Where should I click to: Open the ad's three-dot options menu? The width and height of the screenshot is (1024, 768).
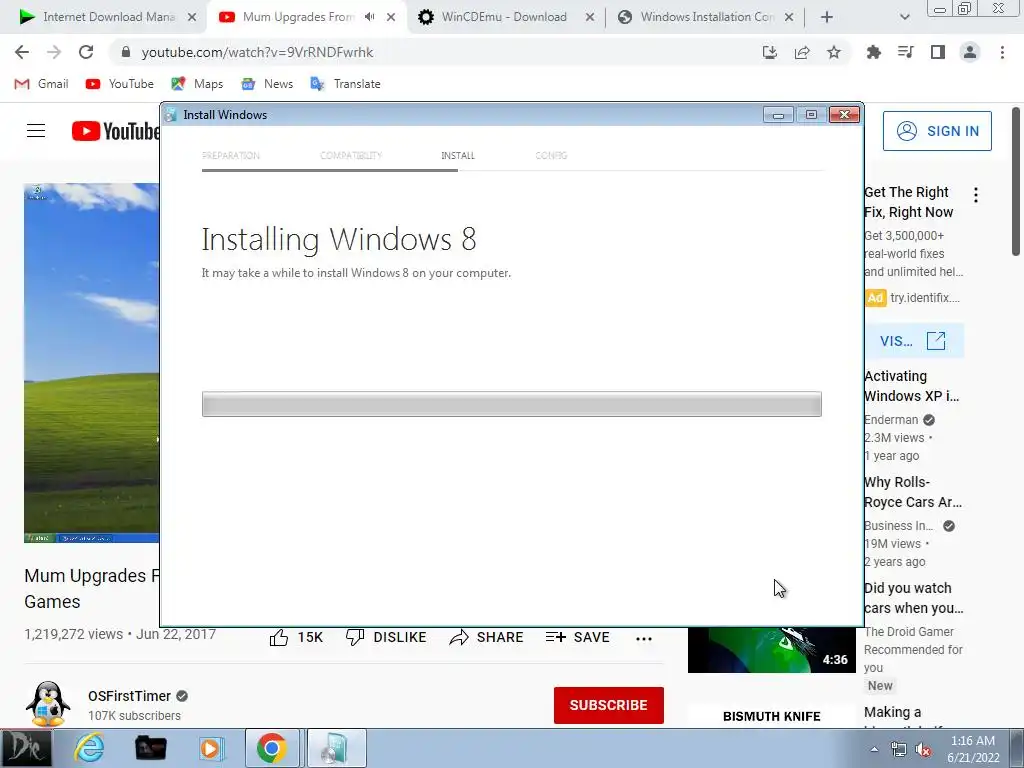click(x=976, y=195)
